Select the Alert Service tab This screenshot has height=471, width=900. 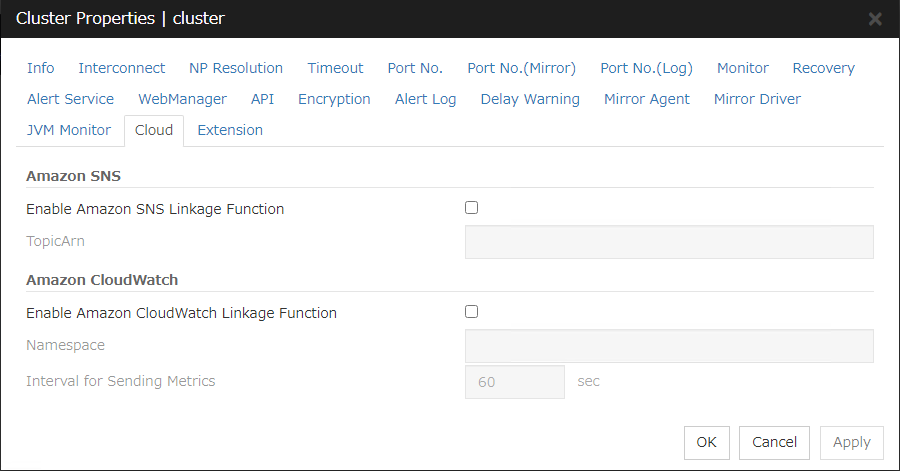(70, 99)
